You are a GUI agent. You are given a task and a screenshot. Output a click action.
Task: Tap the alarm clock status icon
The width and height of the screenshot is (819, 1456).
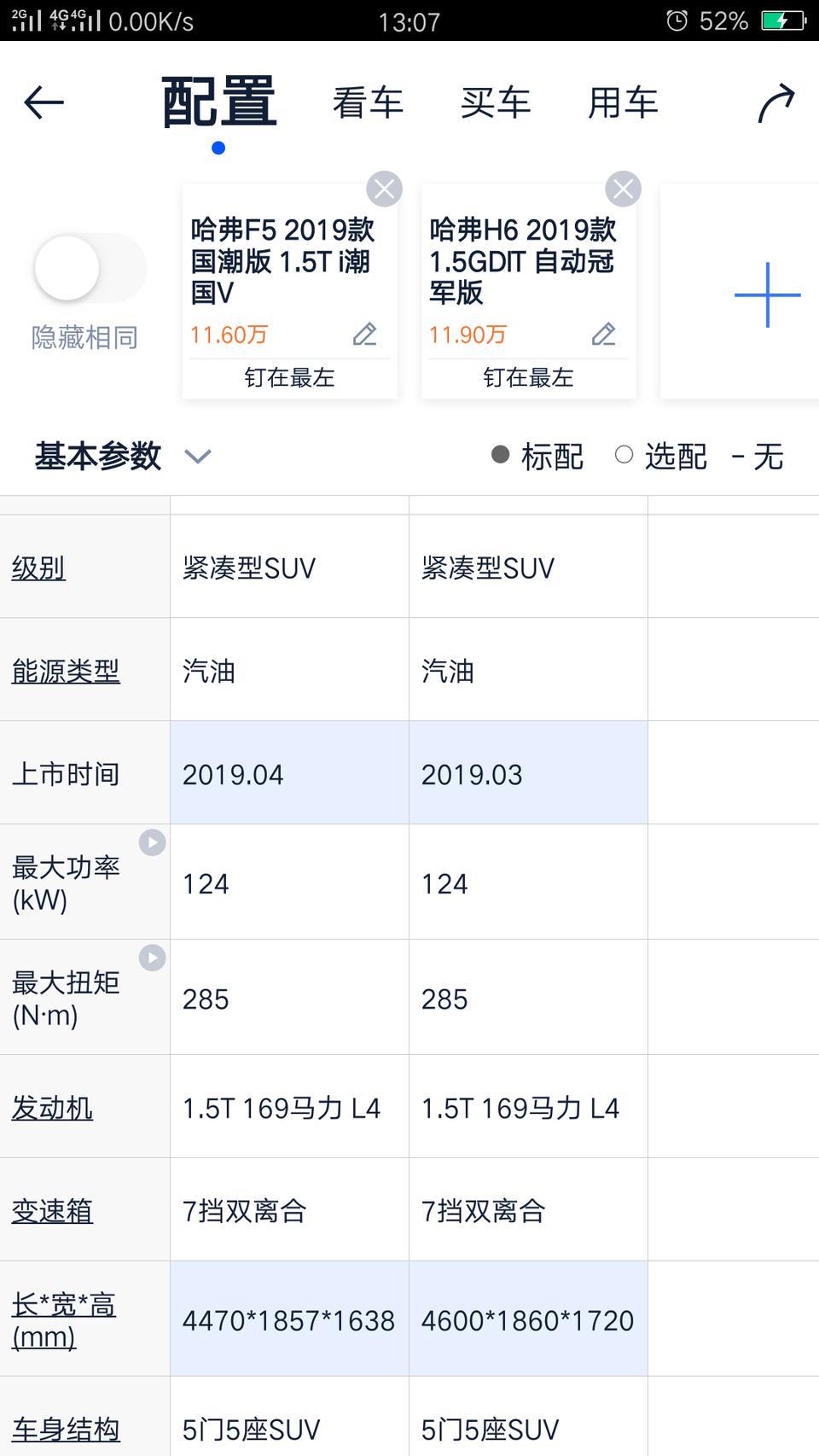[677, 20]
